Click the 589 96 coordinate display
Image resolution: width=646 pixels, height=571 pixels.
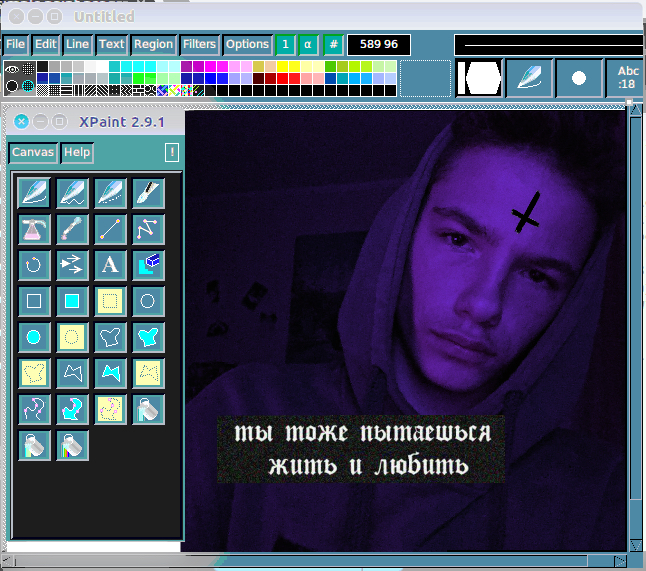click(379, 44)
